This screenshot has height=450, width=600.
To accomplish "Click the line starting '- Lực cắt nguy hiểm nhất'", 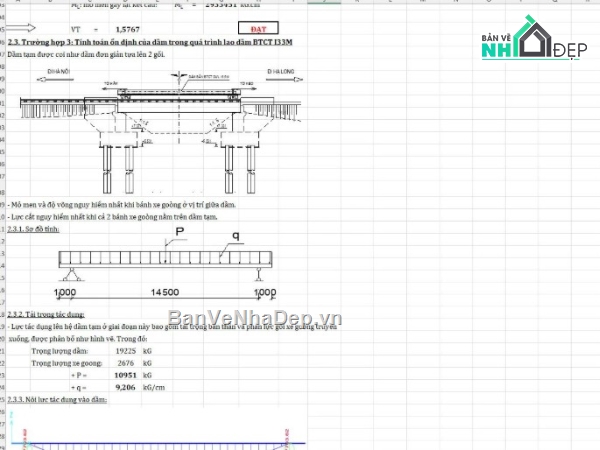I will coord(112,217).
